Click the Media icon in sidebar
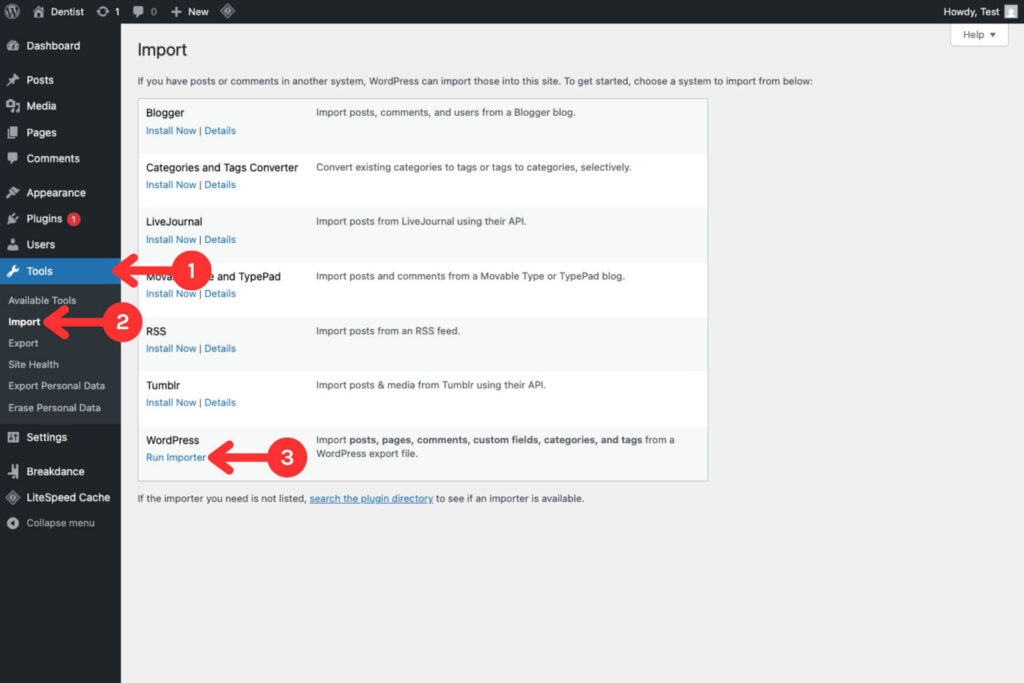The image size is (1024, 683). click(12, 106)
